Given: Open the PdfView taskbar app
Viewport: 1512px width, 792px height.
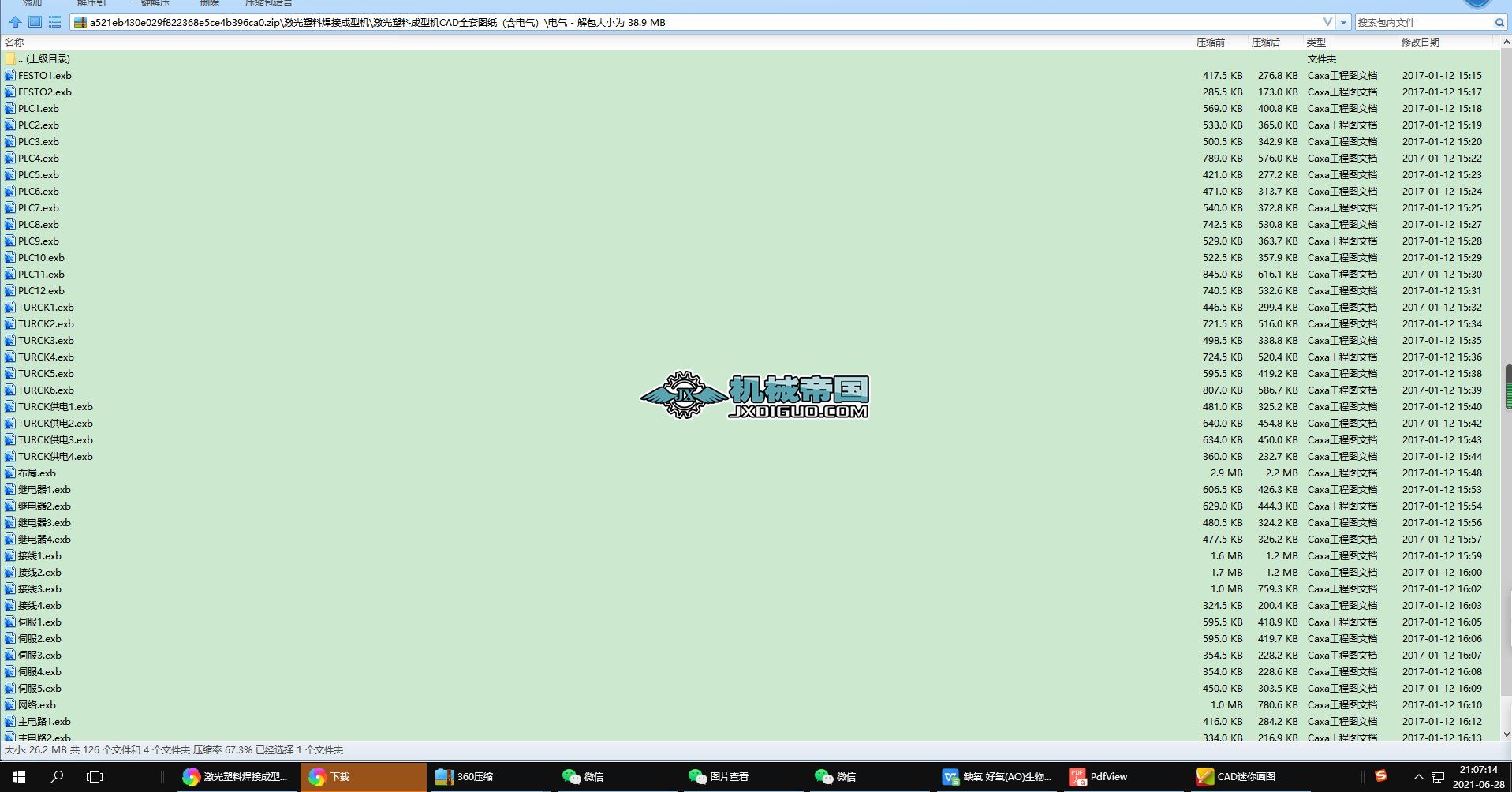Looking at the screenshot, I should (x=1123, y=777).
